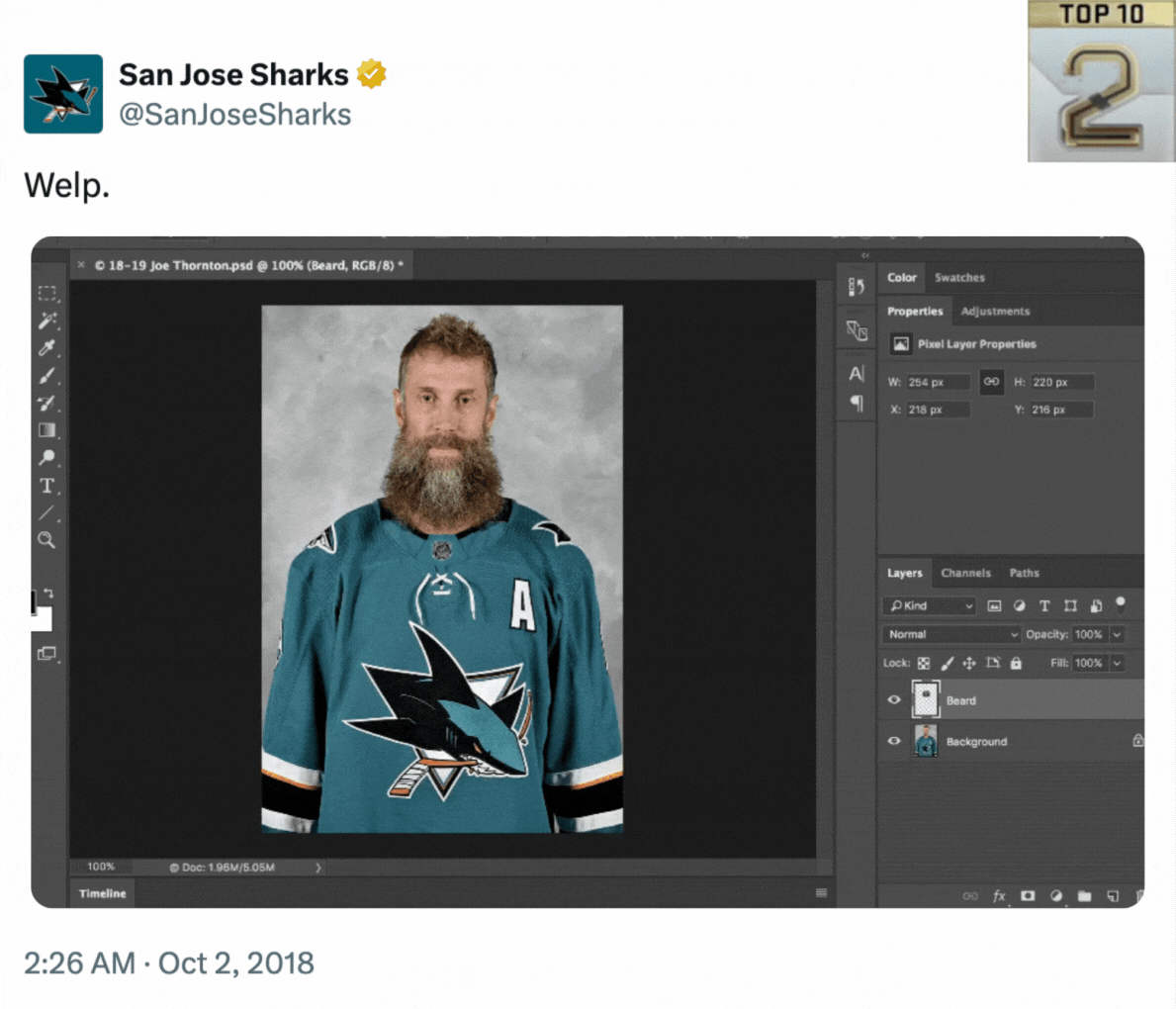Select the Dodge tool

coord(47,458)
